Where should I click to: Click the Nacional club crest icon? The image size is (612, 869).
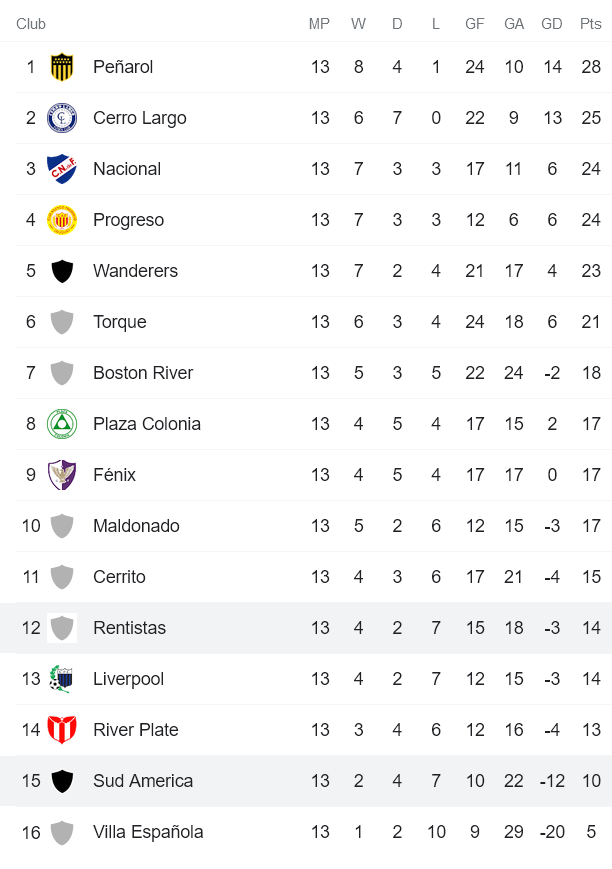[x=62, y=169]
